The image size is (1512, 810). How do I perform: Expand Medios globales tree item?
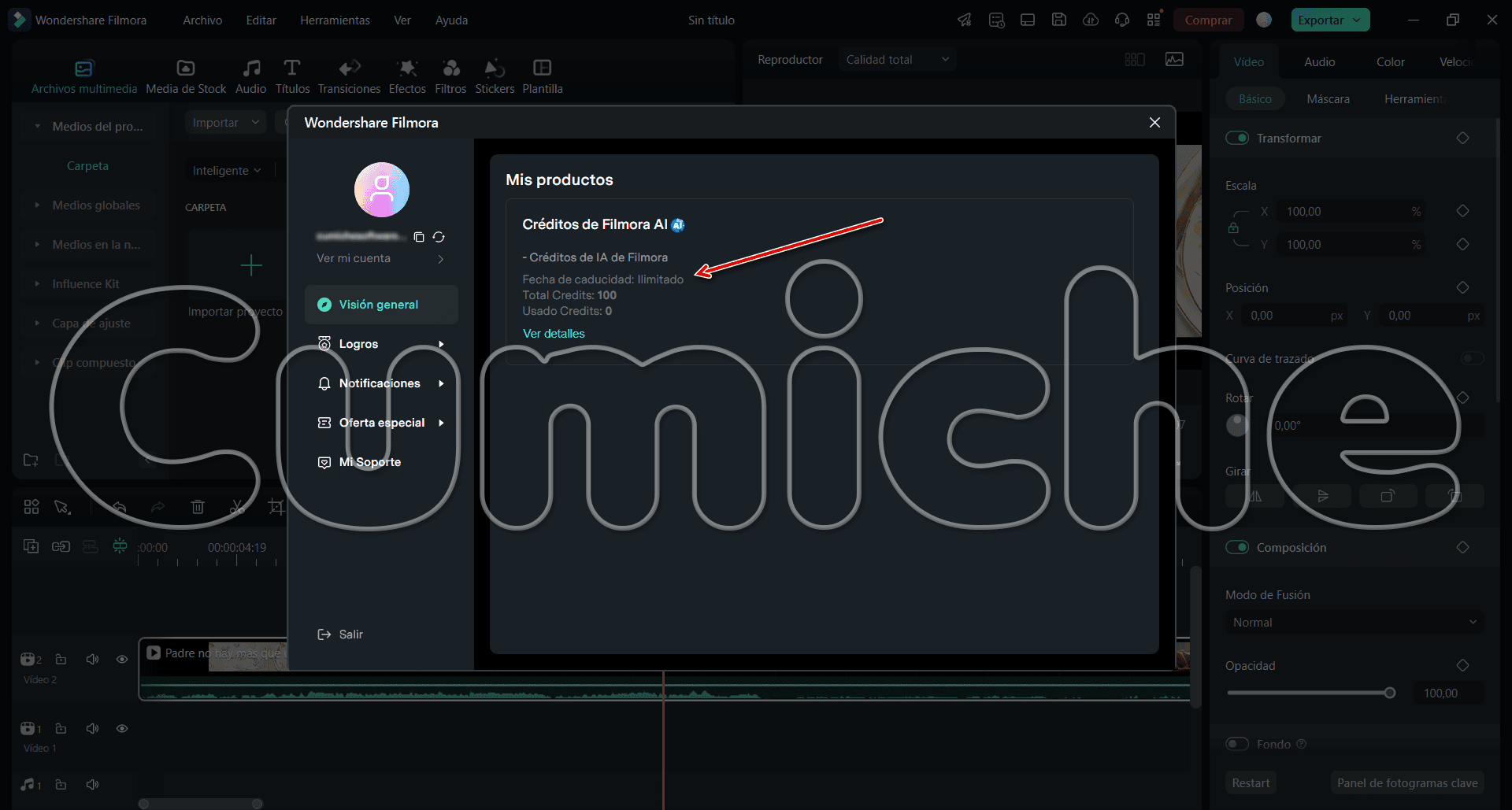click(37, 205)
